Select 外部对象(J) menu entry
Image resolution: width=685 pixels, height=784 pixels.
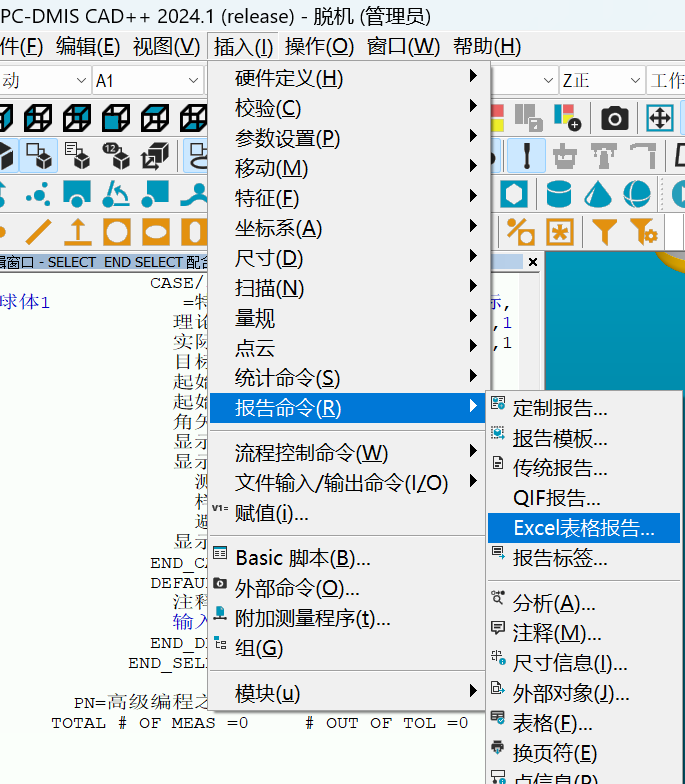[584, 693]
